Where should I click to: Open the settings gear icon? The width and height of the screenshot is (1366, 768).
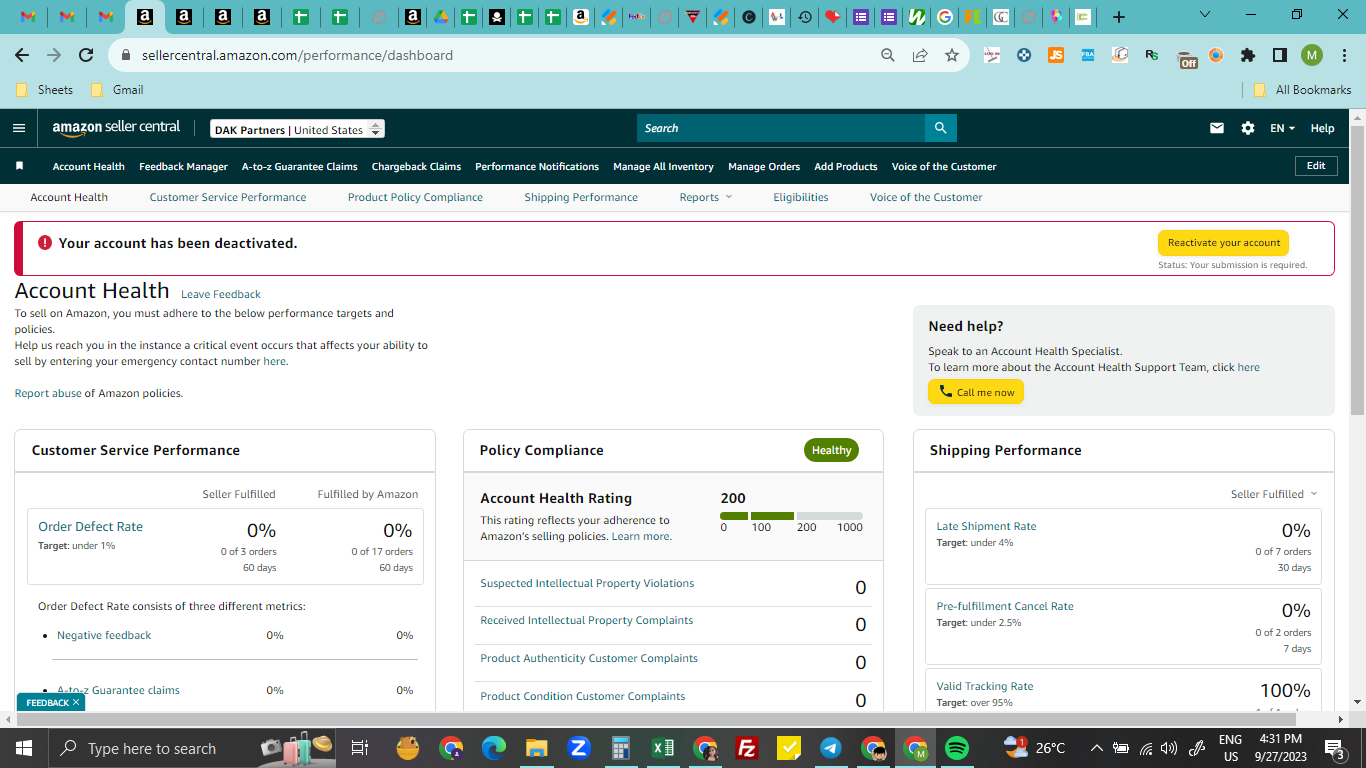click(x=1248, y=128)
